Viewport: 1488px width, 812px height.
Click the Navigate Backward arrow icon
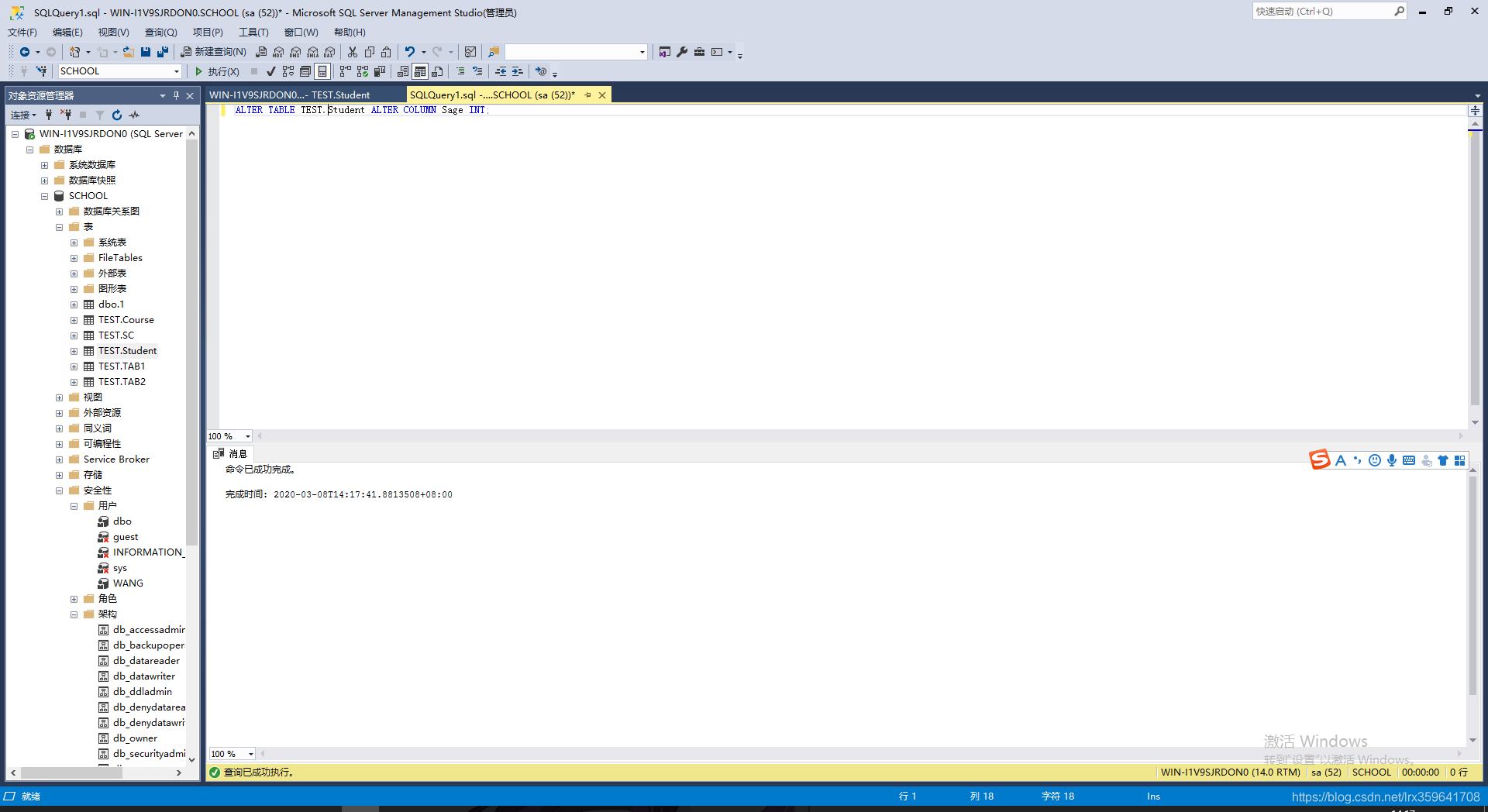[25, 52]
